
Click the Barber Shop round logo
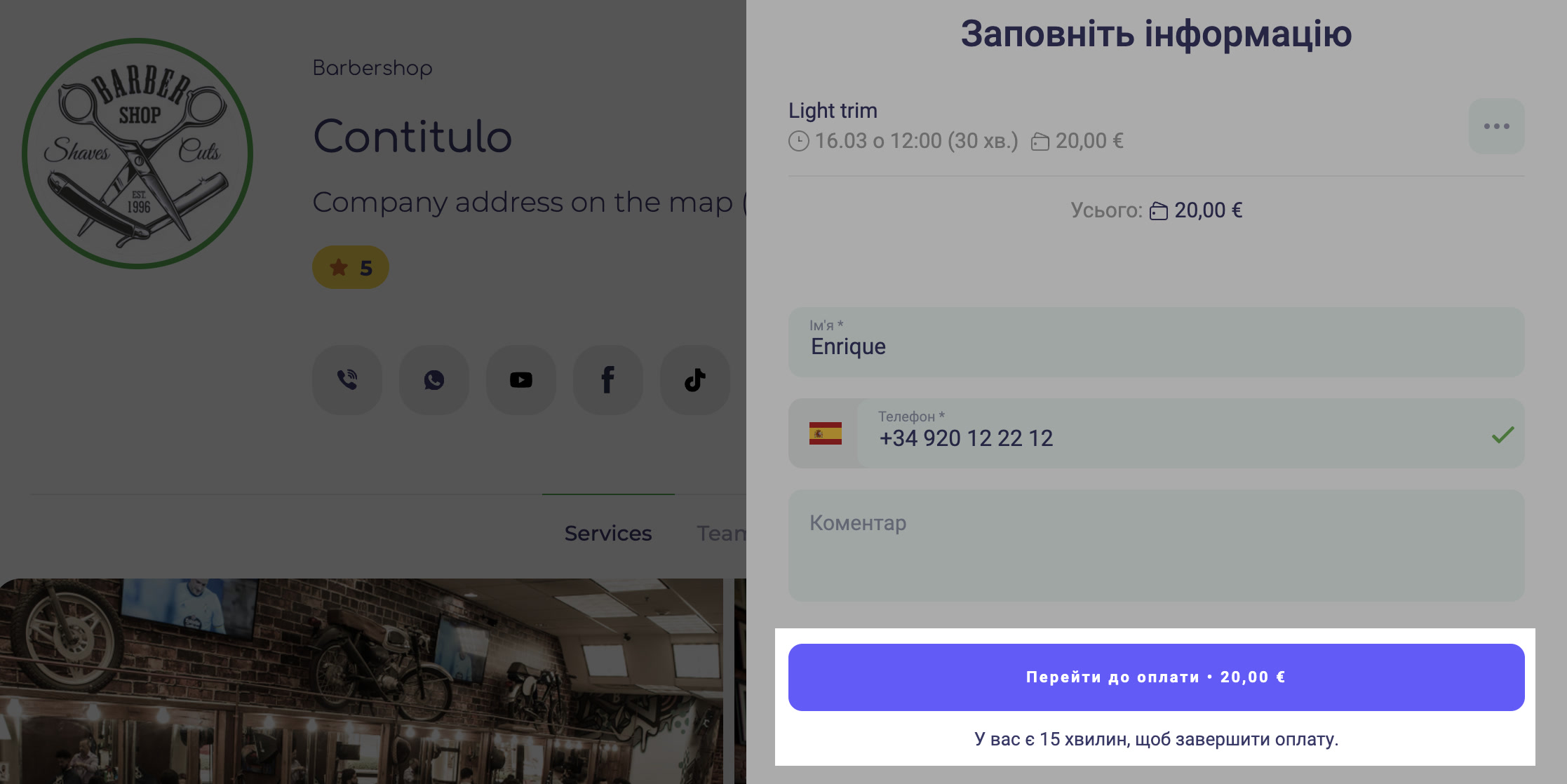click(137, 154)
